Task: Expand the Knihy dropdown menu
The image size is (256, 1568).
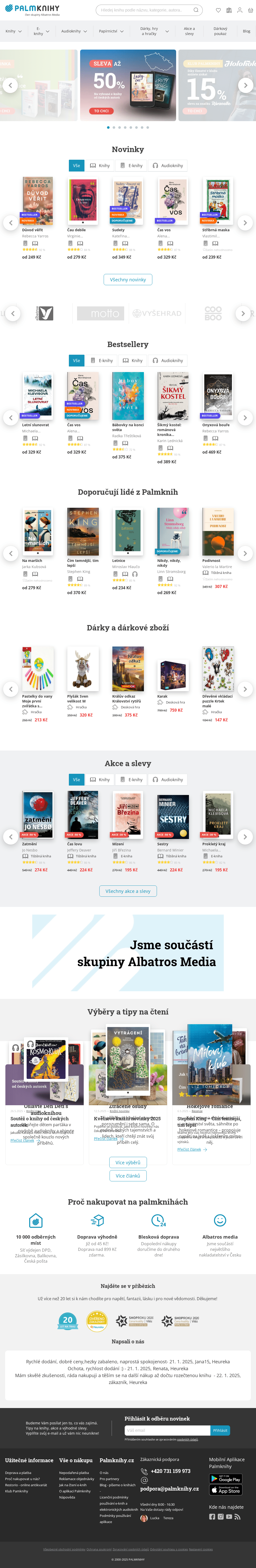Action: coord(13,31)
